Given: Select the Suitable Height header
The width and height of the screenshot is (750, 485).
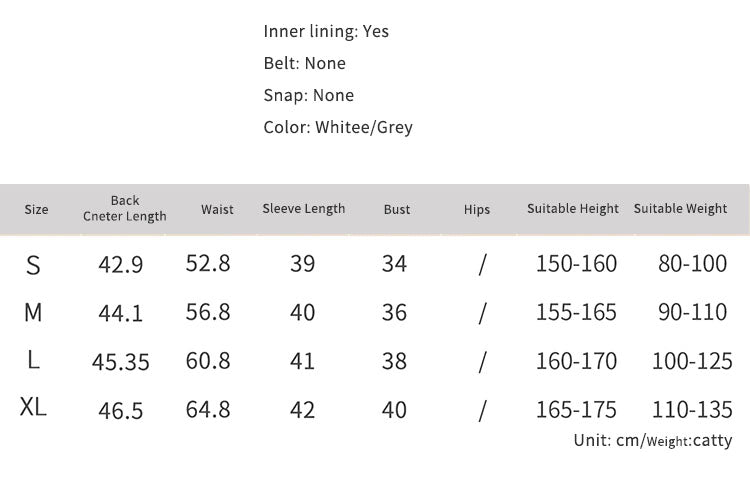Looking at the screenshot, I should tap(573, 209).
